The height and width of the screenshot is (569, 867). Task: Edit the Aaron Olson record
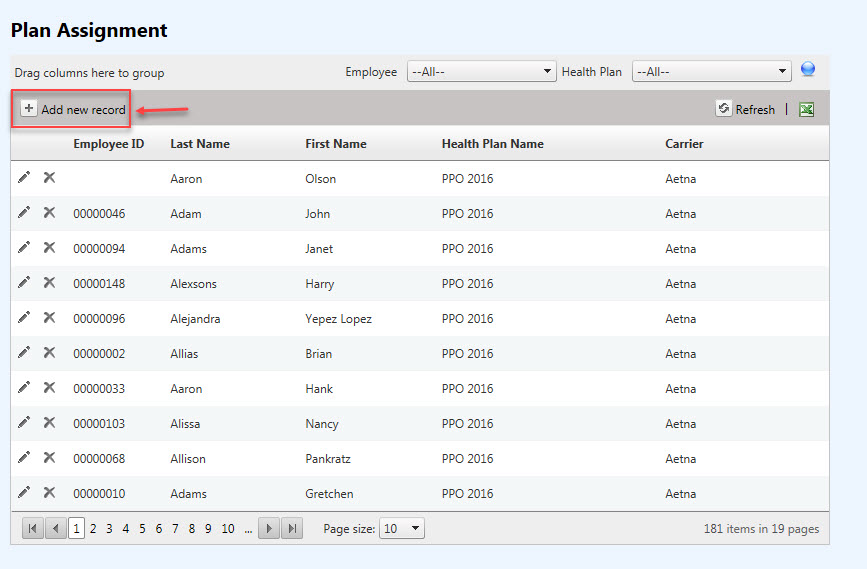[24, 178]
